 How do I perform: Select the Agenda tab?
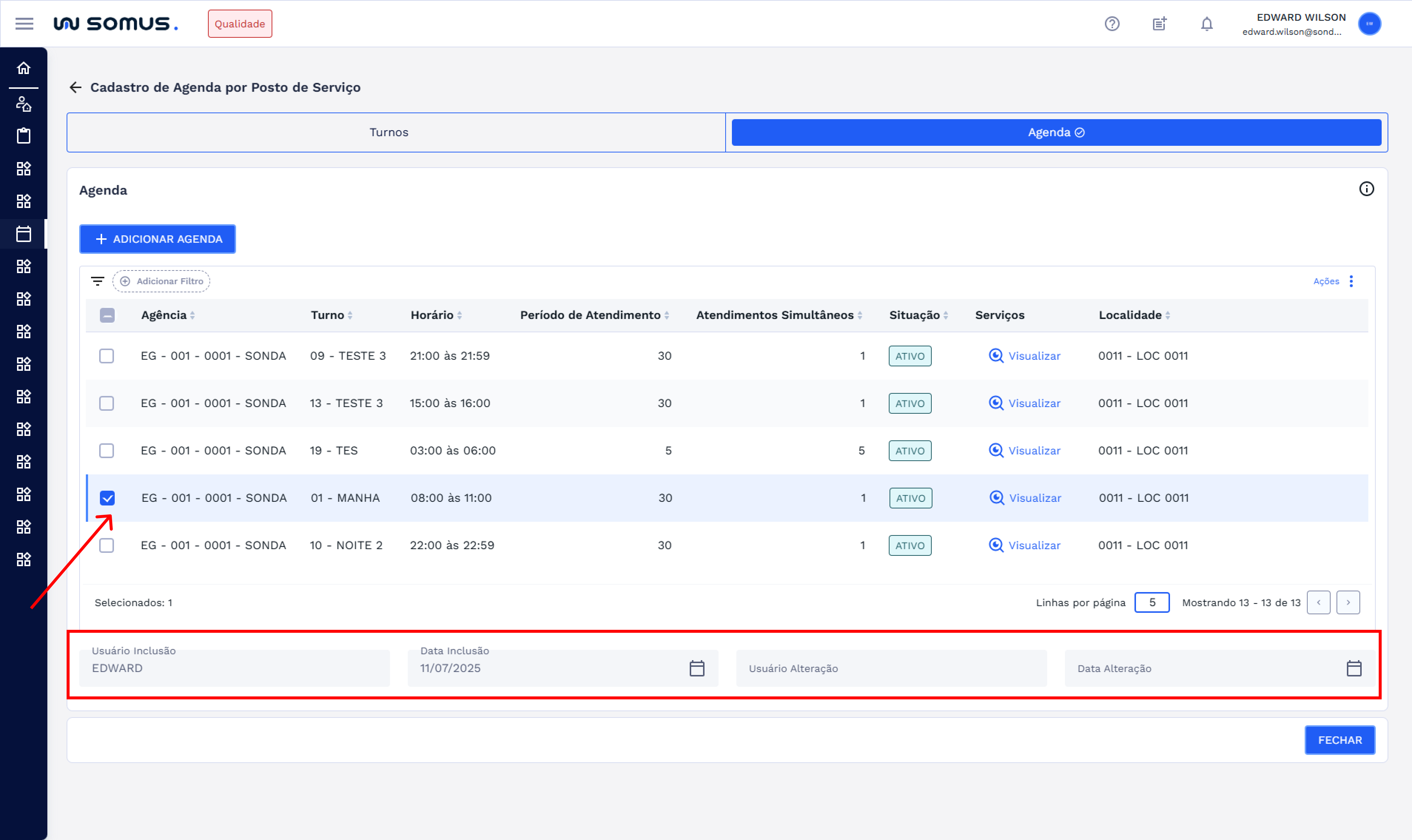[x=1055, y=132]
